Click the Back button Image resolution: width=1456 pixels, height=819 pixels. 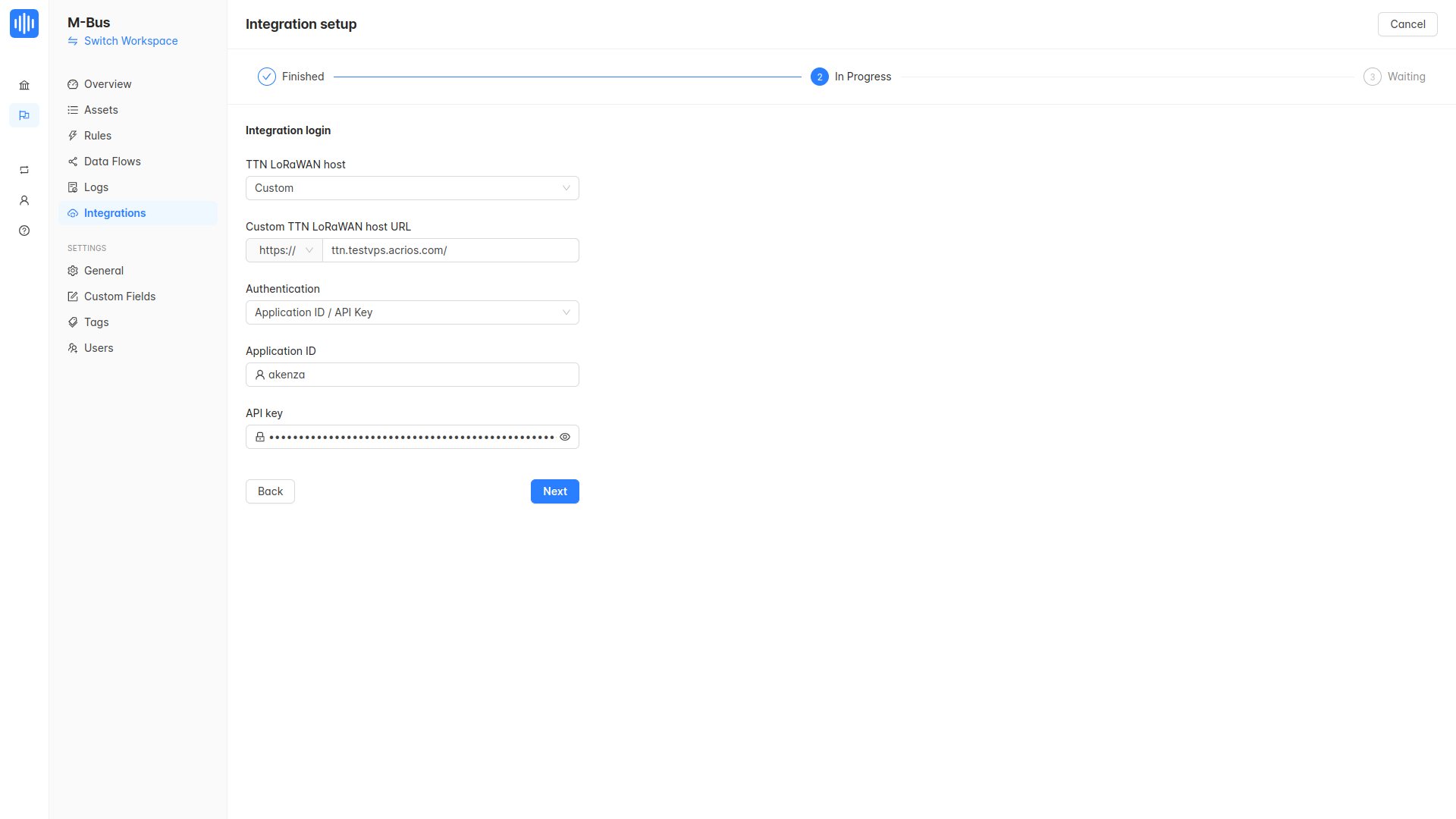point(270,491)
